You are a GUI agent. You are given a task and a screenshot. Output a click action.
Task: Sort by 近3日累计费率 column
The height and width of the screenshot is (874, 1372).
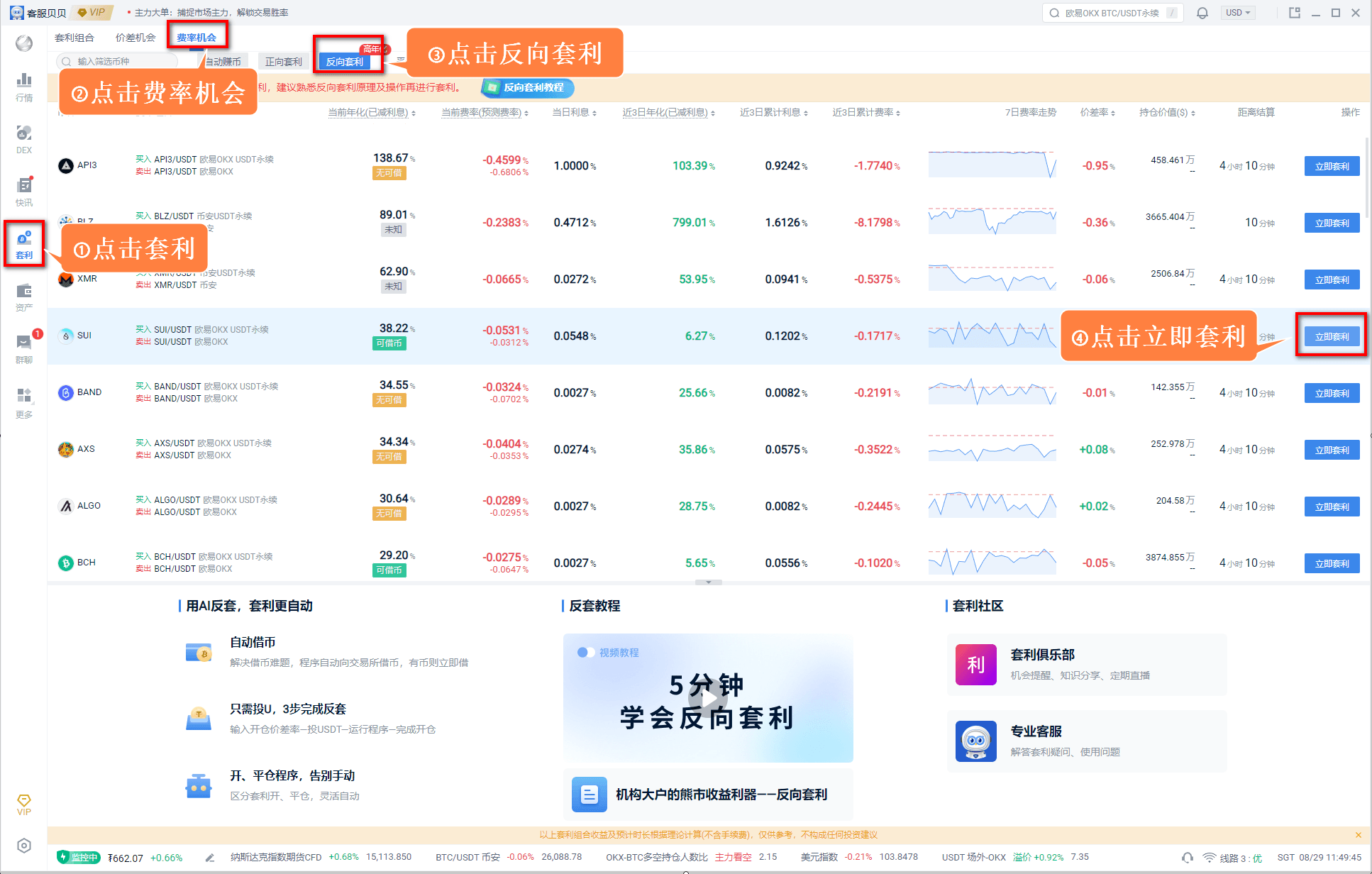[866, 113]
